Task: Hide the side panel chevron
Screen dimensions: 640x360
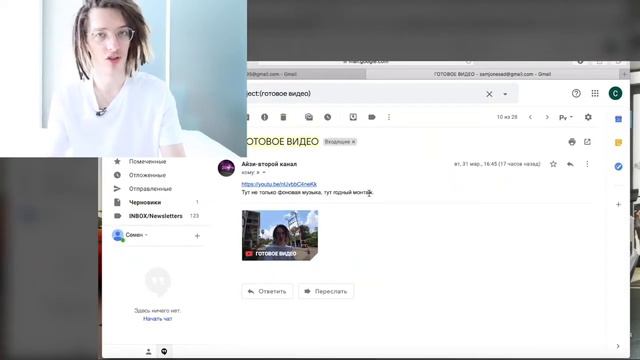Action: (618, 346)
